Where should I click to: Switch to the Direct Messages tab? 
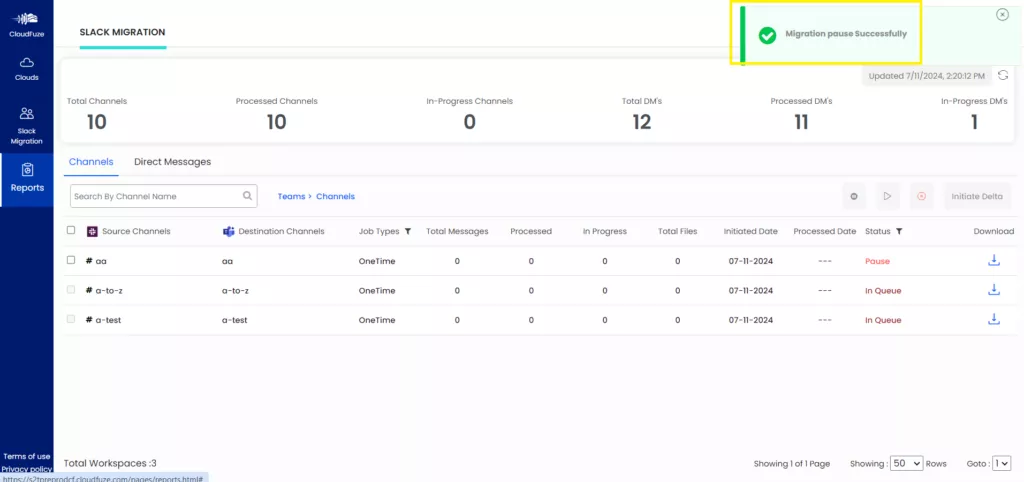[172, 162]
